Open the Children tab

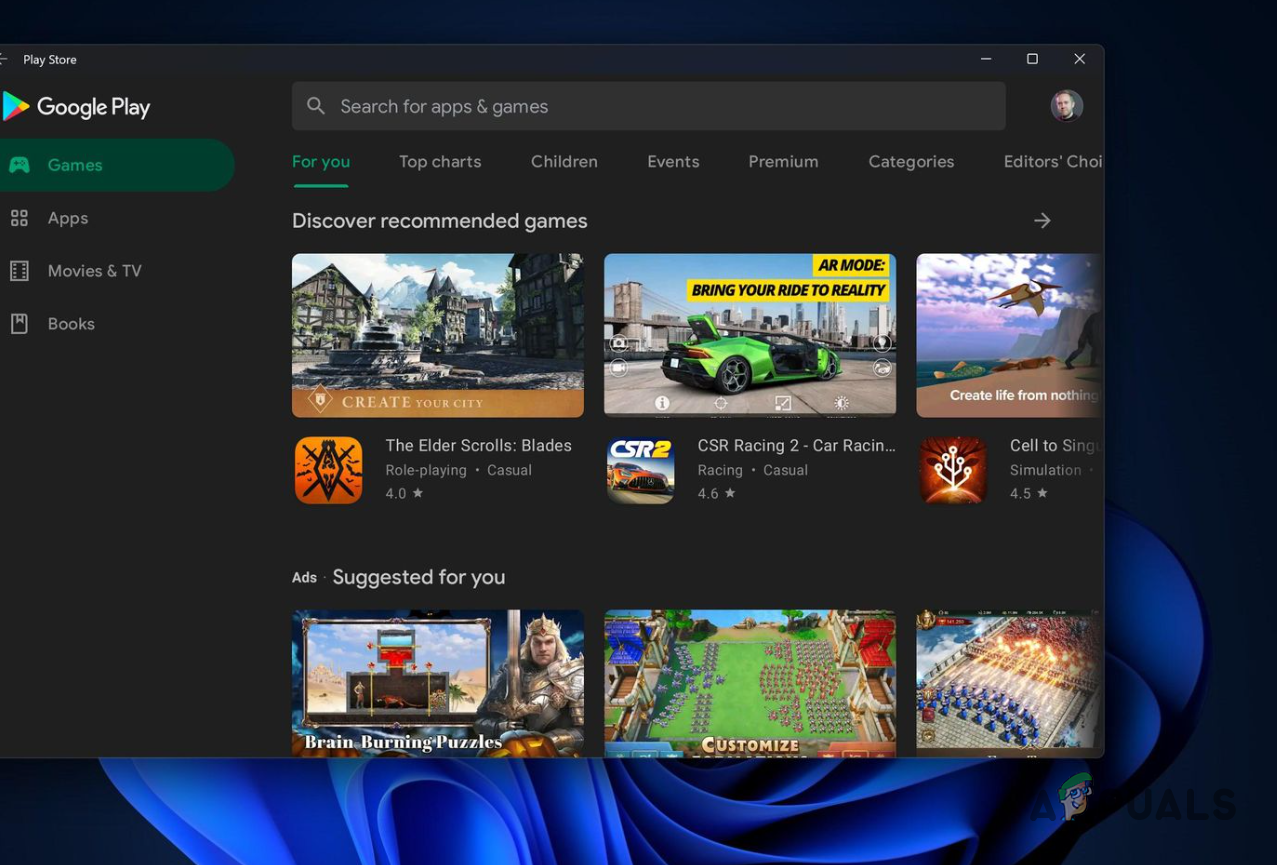tap(563, 161)
